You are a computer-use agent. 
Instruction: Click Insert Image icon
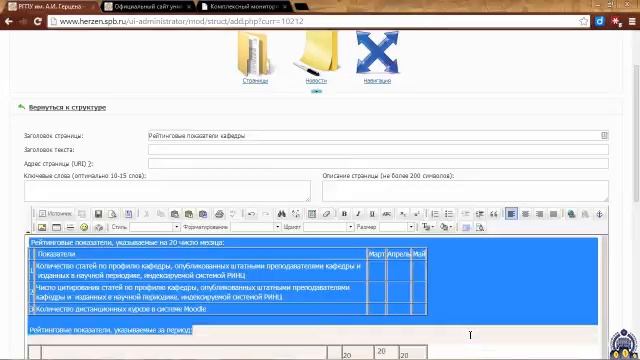click(42, 227)
